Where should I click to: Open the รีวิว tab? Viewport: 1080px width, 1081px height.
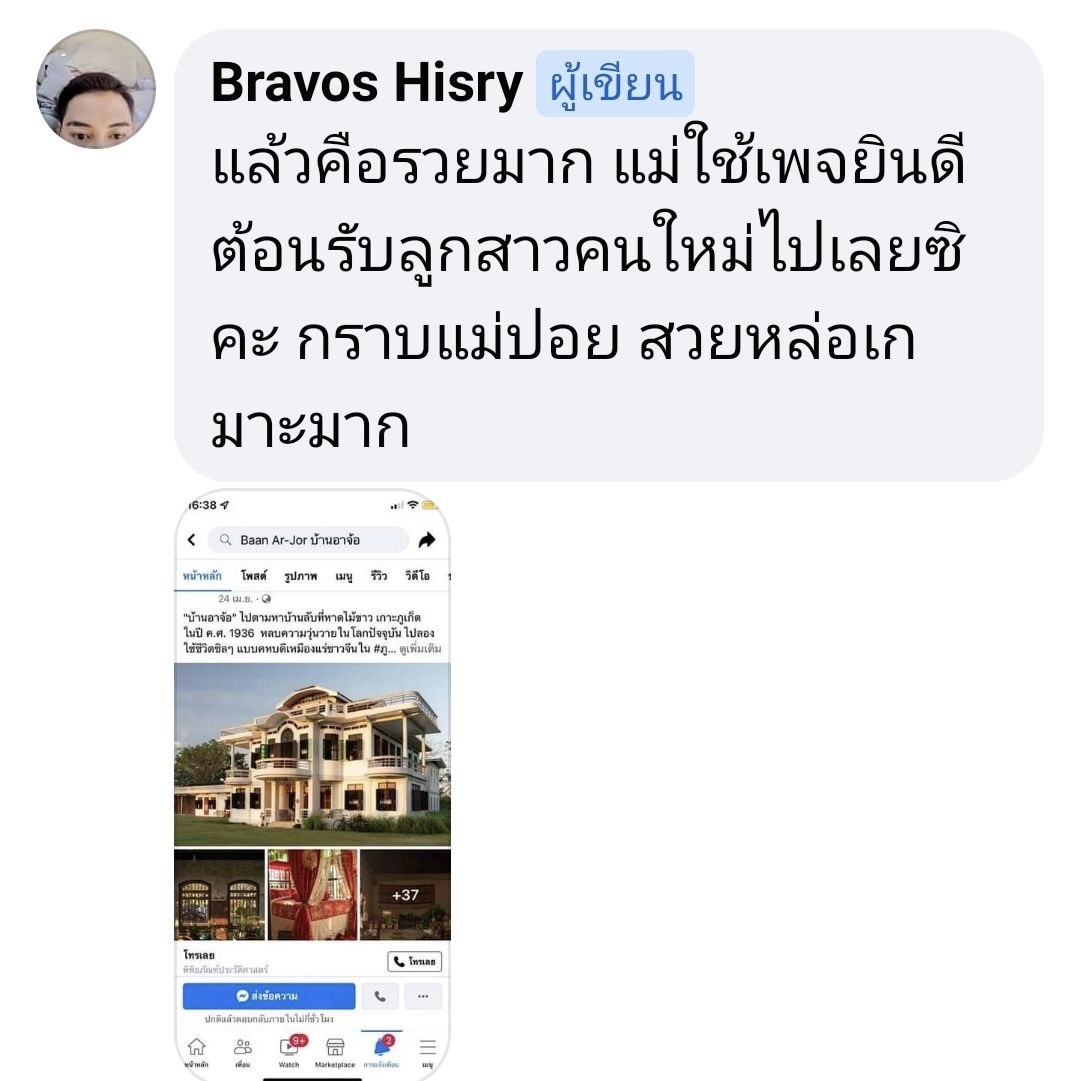(x=378, y=576)
